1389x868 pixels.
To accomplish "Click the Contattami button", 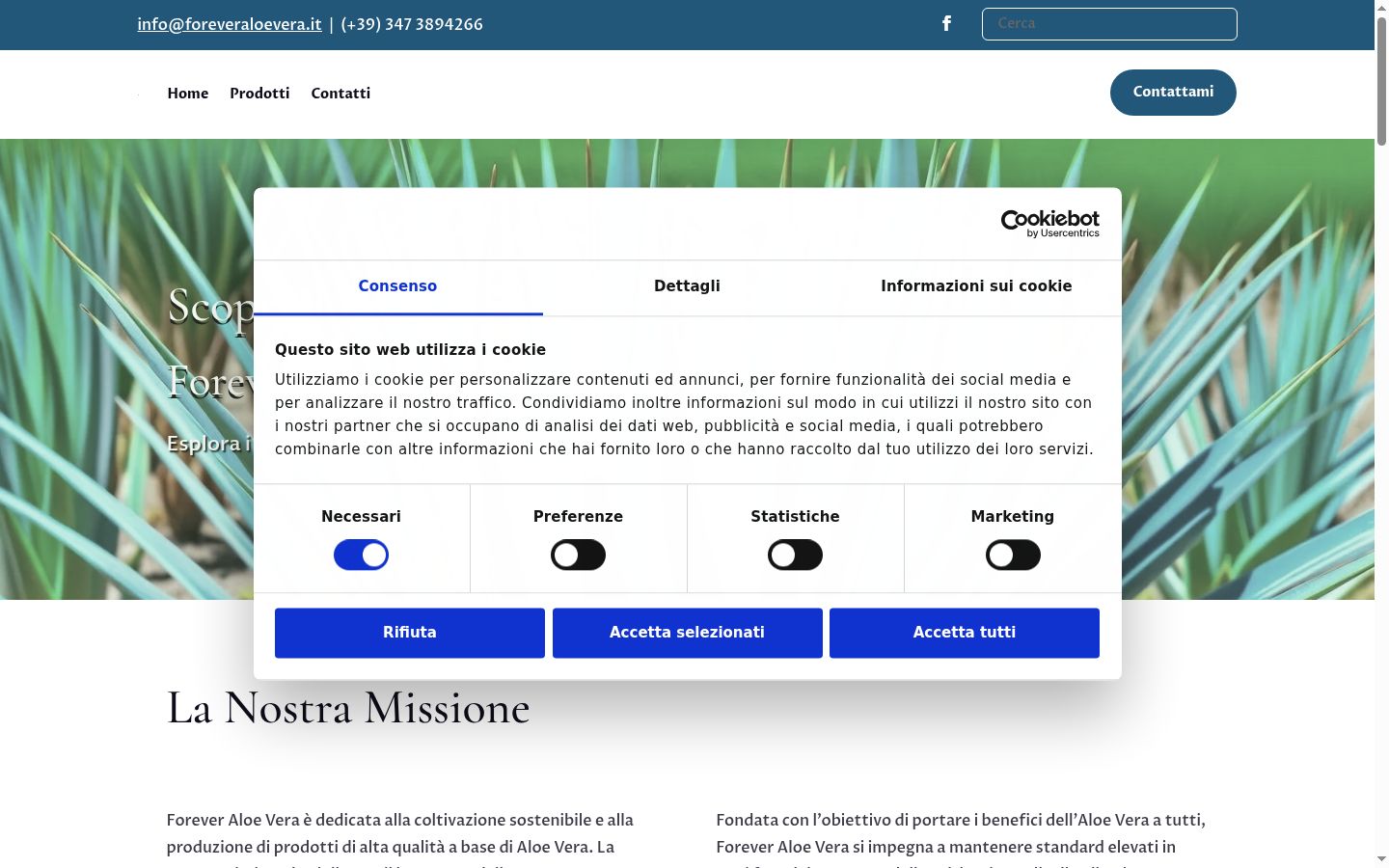I will click(x=1173, y=93).
